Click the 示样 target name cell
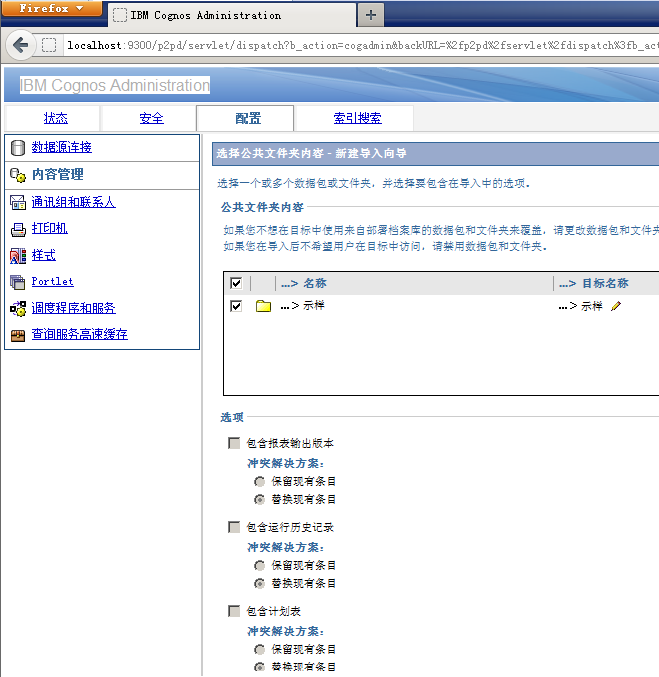 [591, 306]
